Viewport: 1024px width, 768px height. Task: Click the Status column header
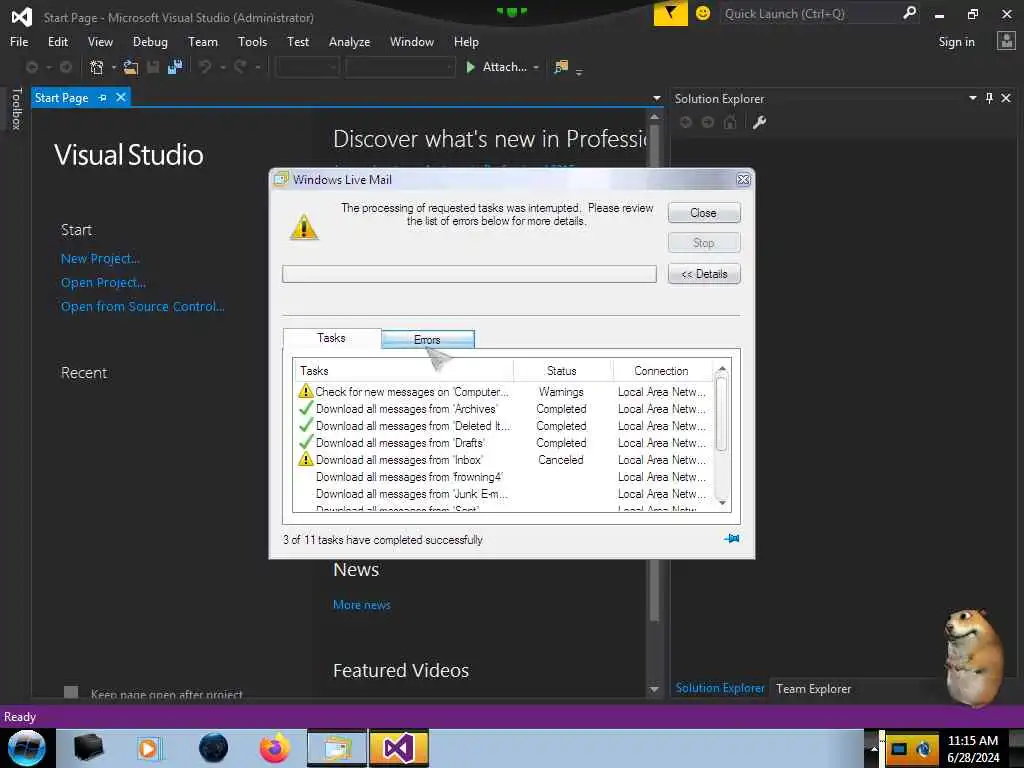(562, 371)
